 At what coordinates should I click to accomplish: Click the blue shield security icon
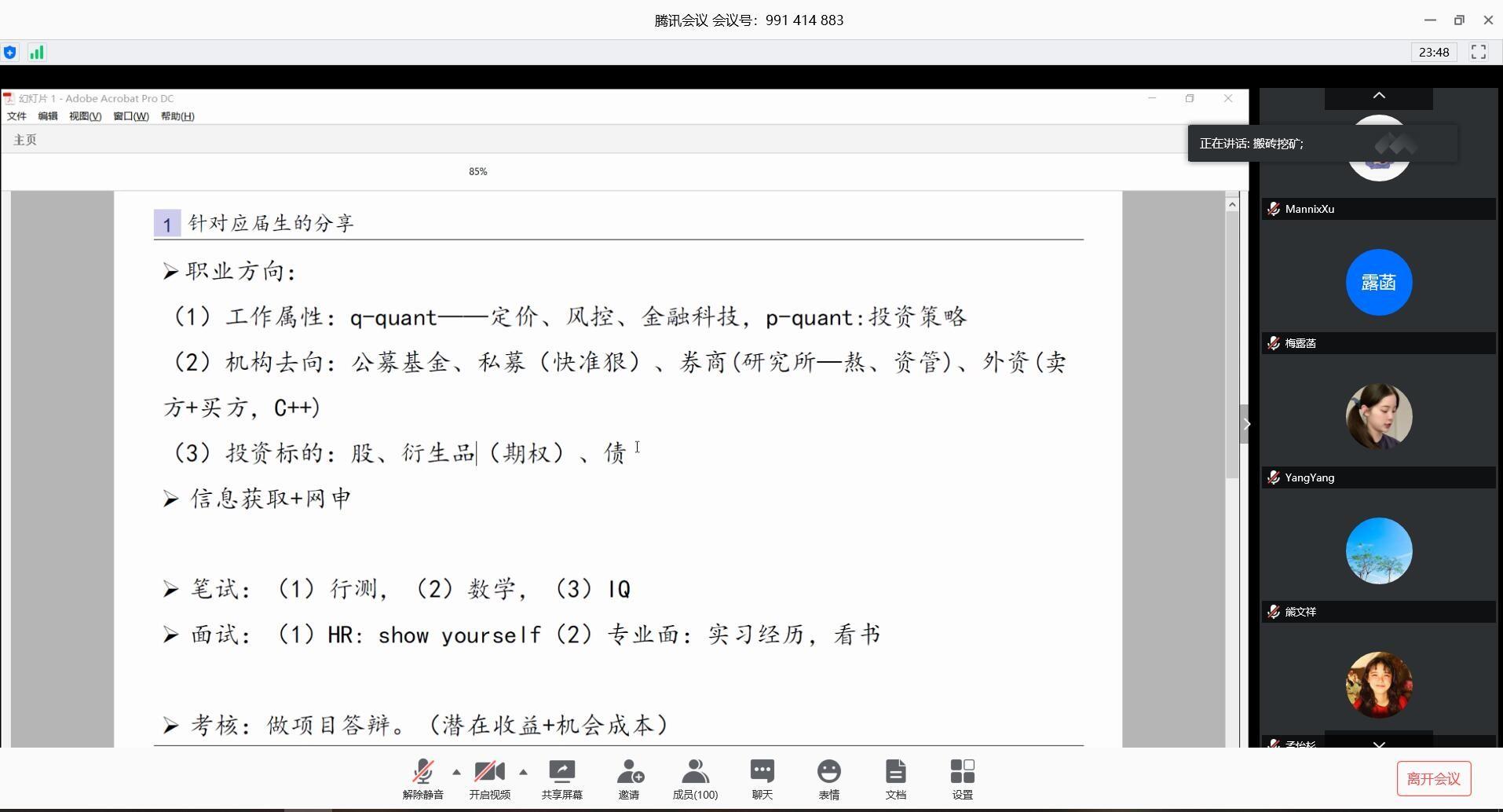[10, 53]
